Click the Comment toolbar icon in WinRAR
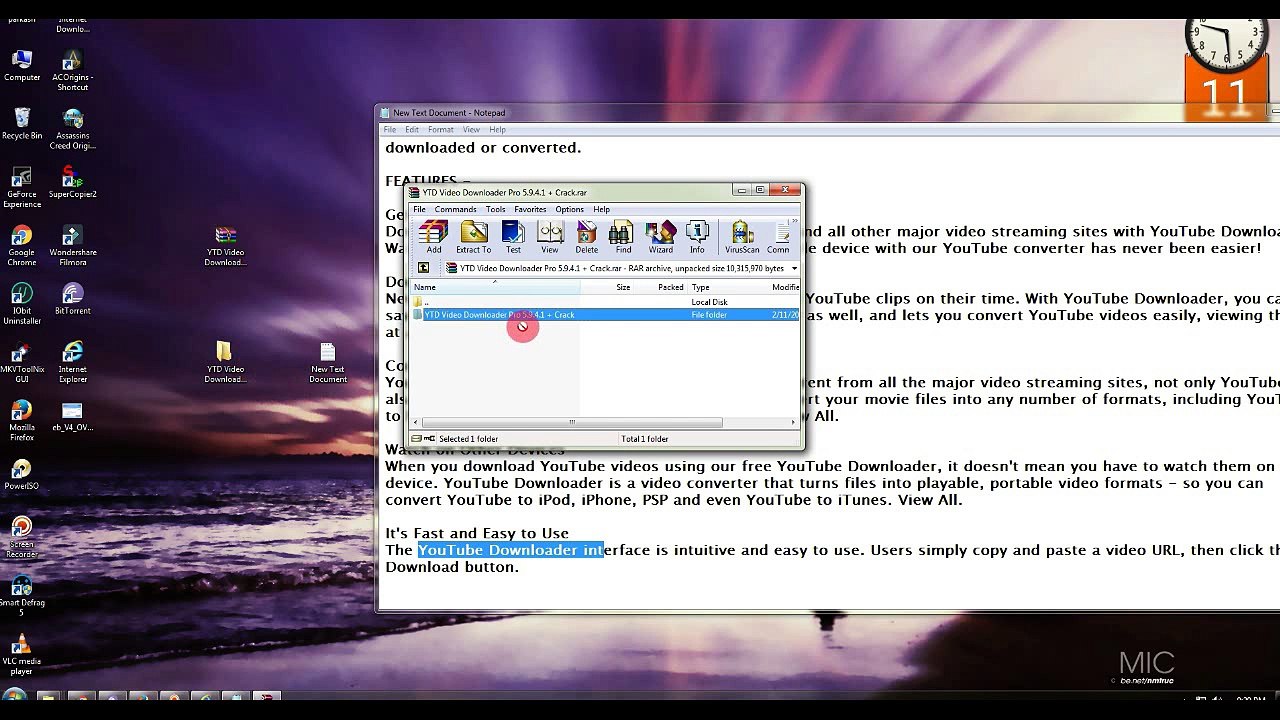Screen dimensions: 1280x720 pyautogui.click(x=777, y=237)
